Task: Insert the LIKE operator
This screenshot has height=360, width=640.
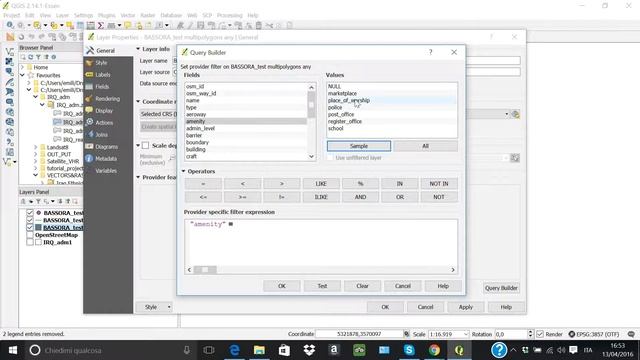Action: click(321, 184)
